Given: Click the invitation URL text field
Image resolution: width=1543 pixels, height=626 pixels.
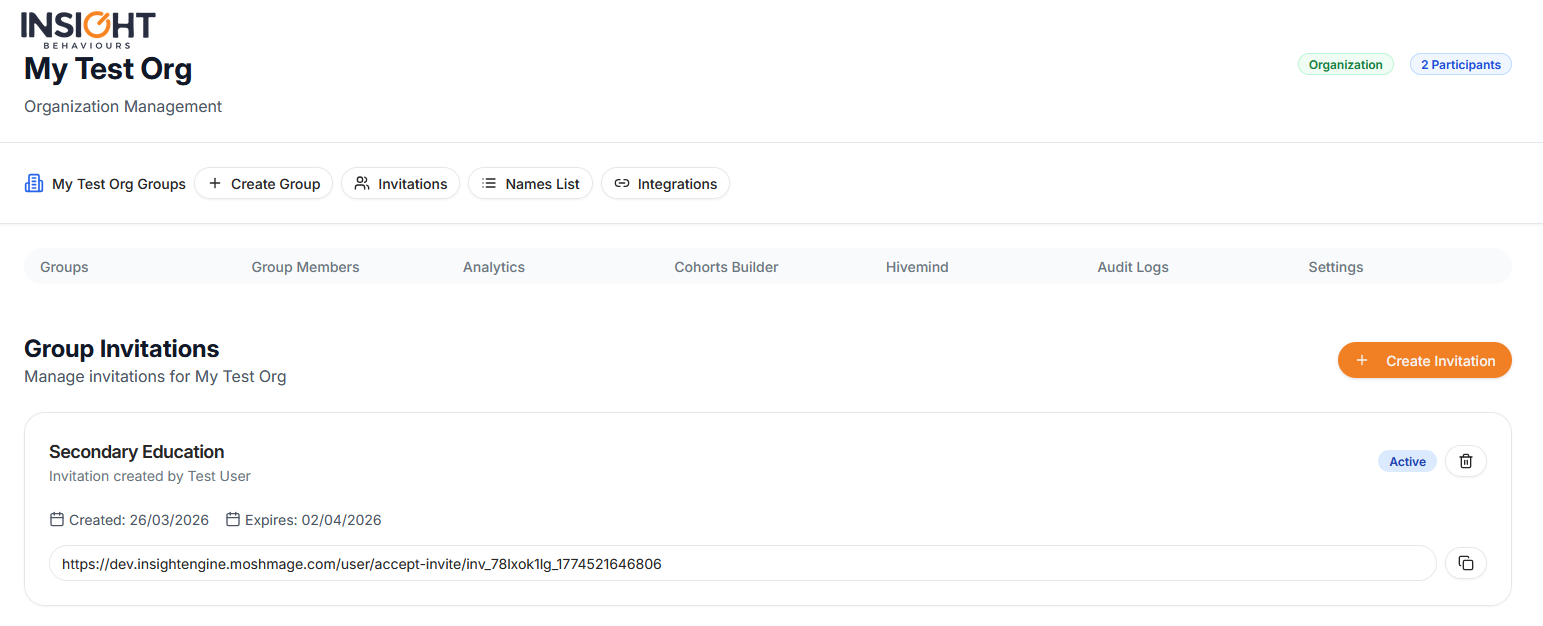Looking at the screenshot, I should pyautogui.click(x=742, y=564).
